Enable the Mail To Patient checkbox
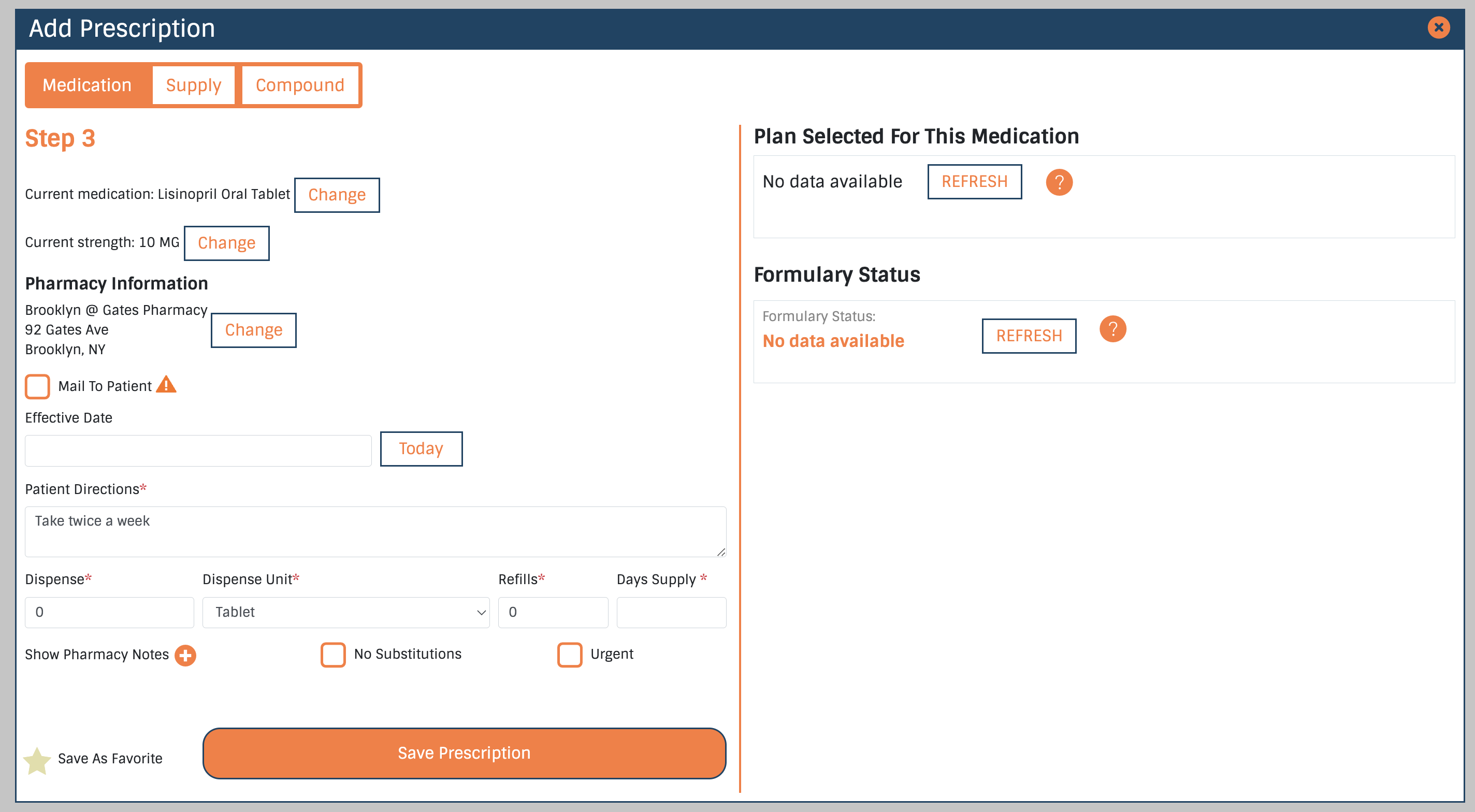1475x812 pixels. pos(37,386)
